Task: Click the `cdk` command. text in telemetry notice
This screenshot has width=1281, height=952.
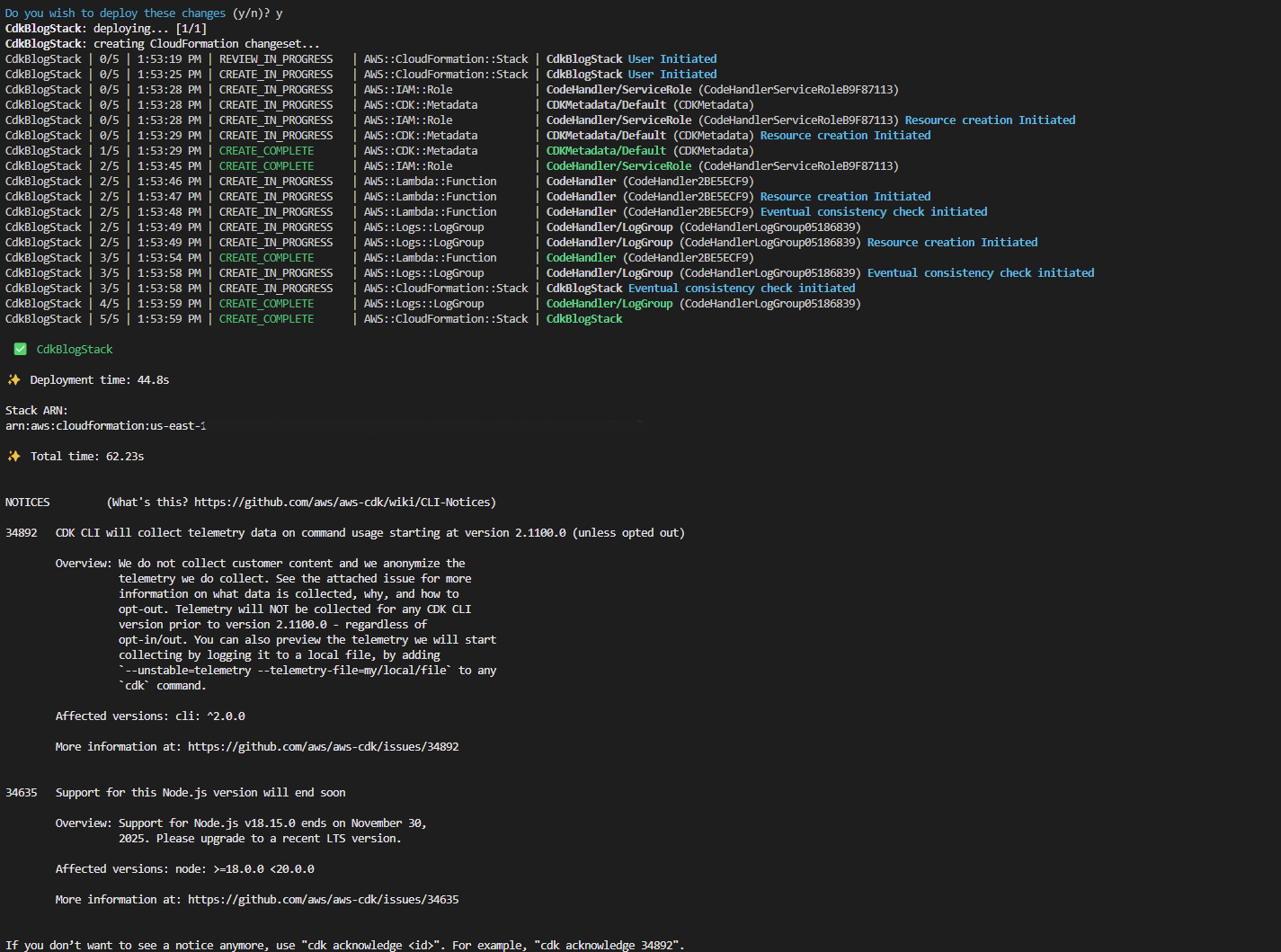Action: (x=163, y=685)
